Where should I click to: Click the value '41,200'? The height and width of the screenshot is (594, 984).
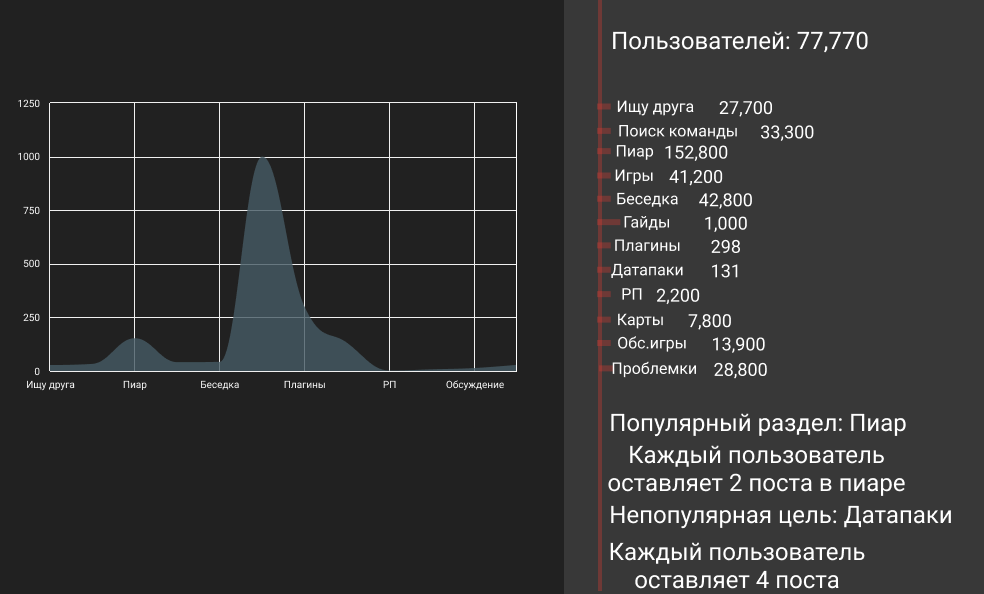pos(696,177)
